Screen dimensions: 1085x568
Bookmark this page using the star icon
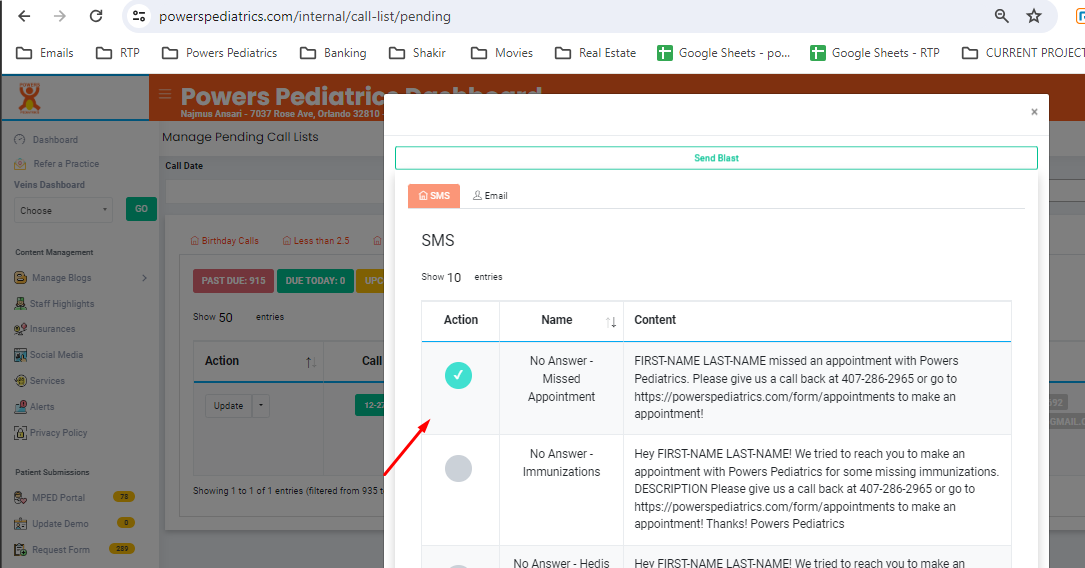pos(1034,16)
